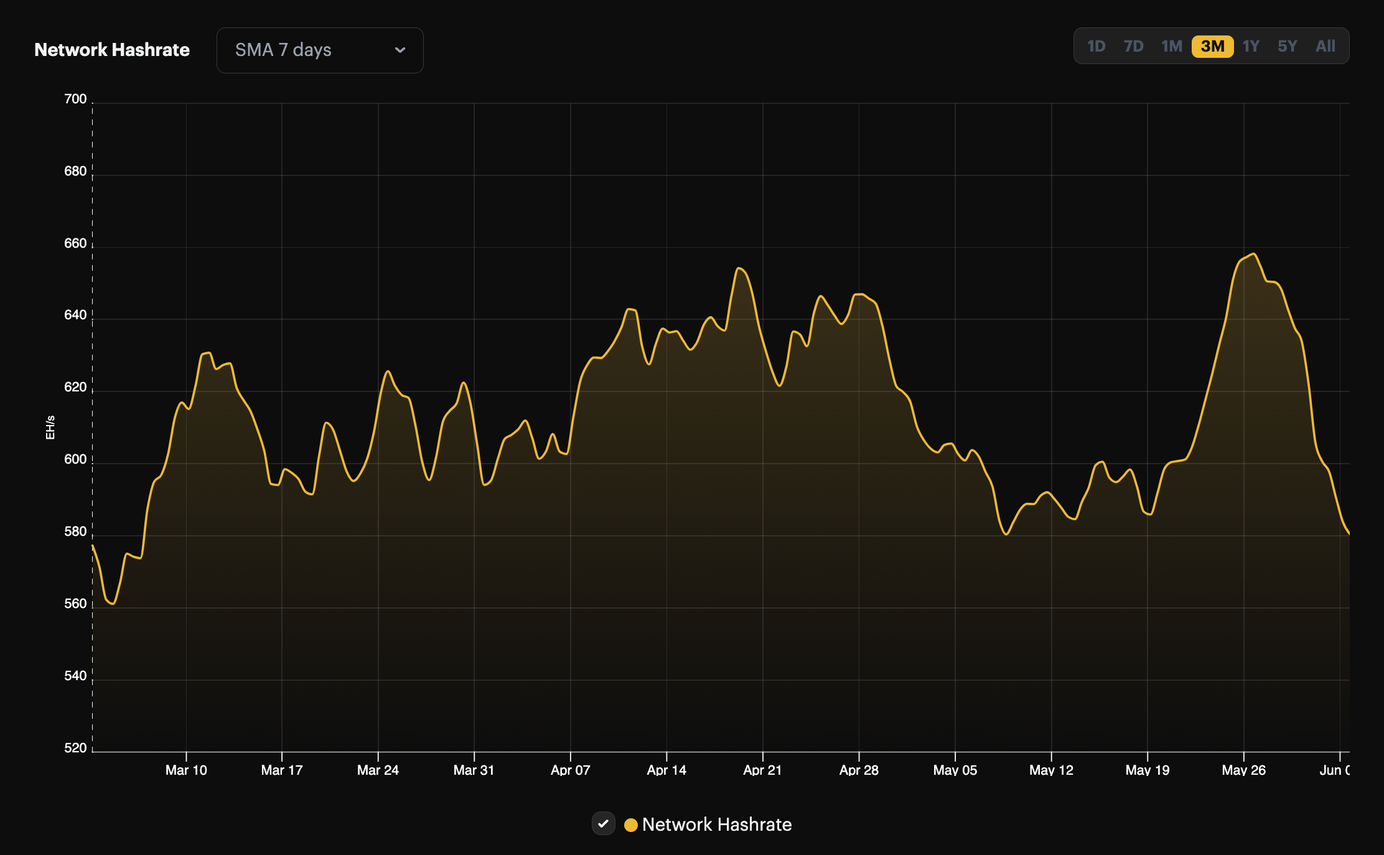
Task: Click the Mar 10 date label
Action: pyautogui.click(x=186, y=770)
